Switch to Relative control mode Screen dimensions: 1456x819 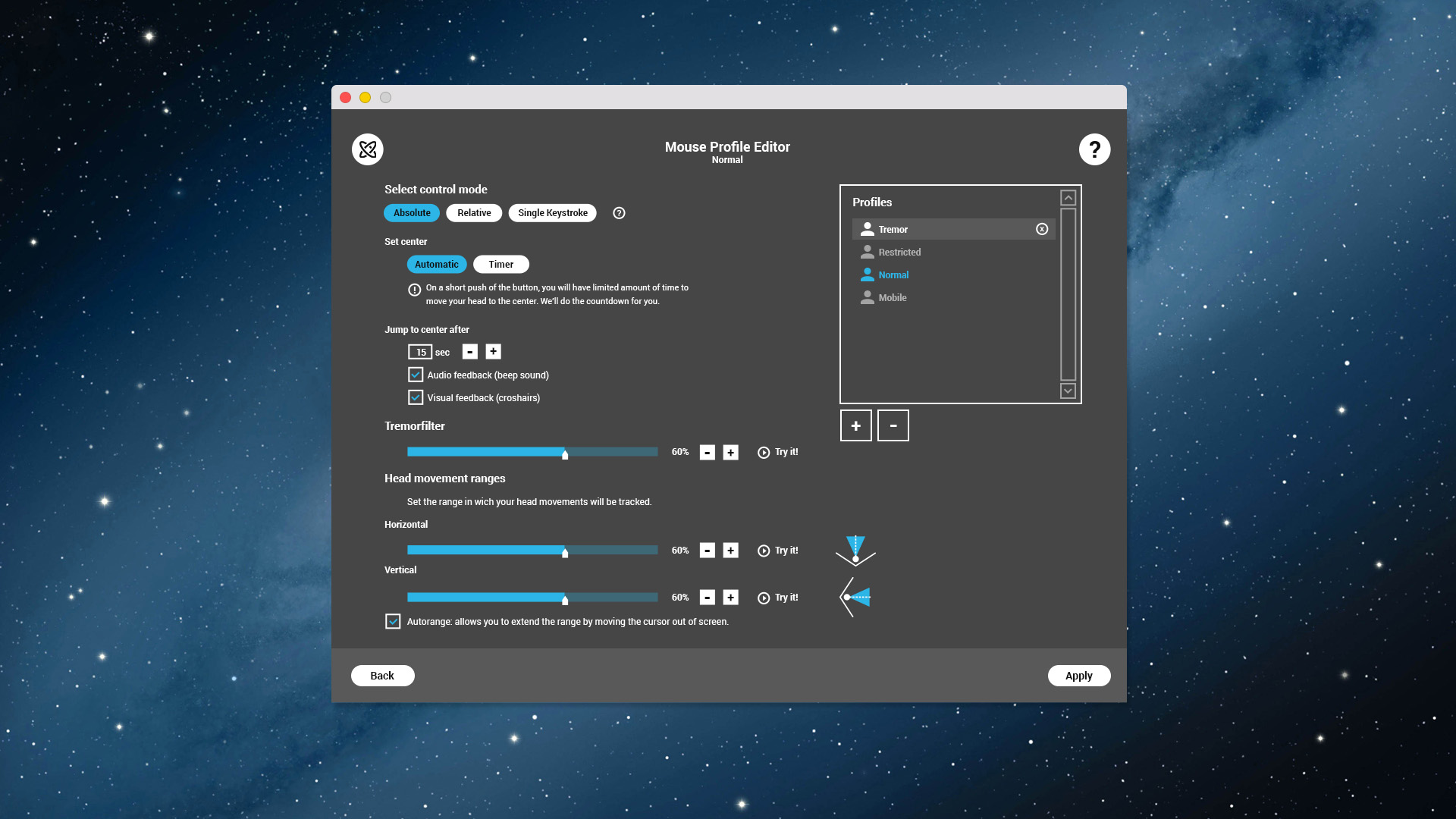point(473,212)
